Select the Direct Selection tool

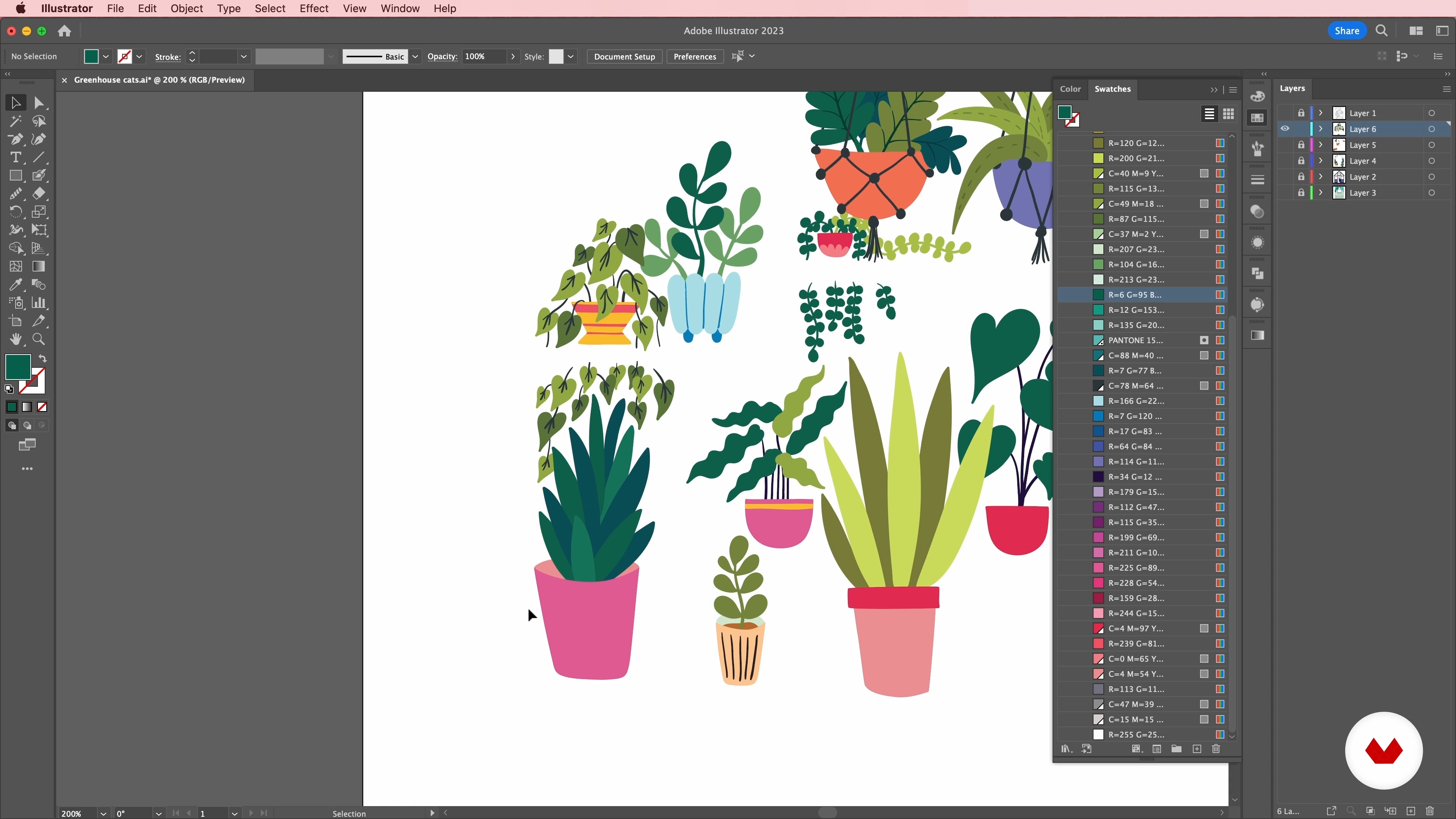38,103
